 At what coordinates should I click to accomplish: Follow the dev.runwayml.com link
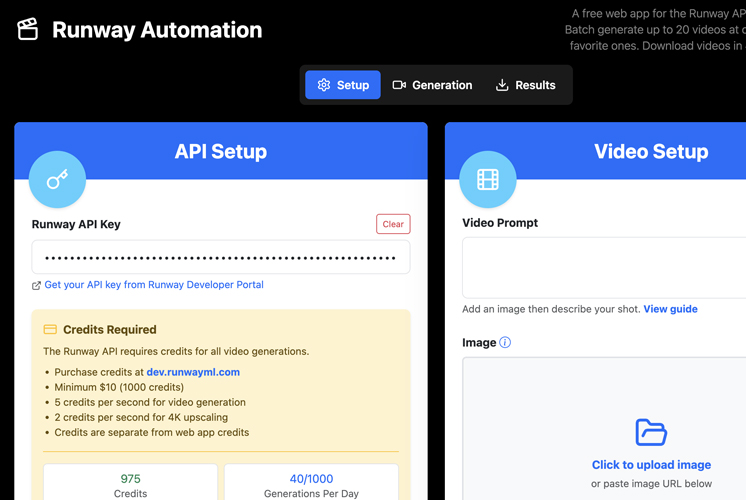click(193, 372)
